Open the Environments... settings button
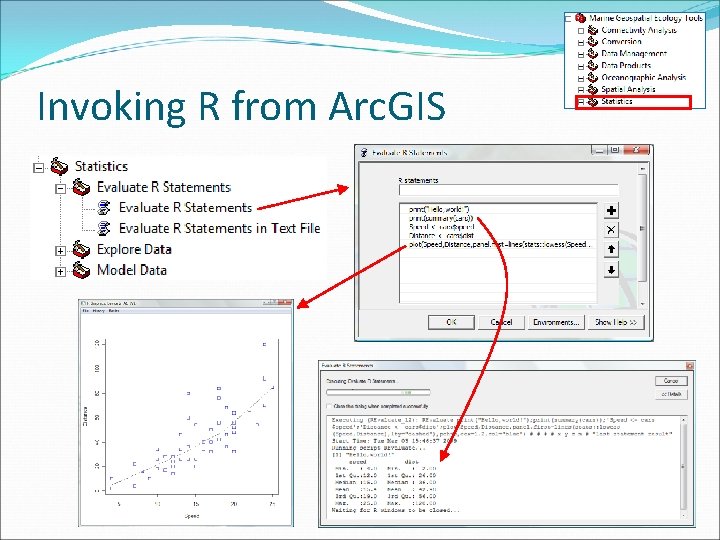The image size is (720, 540). (556, 322)
